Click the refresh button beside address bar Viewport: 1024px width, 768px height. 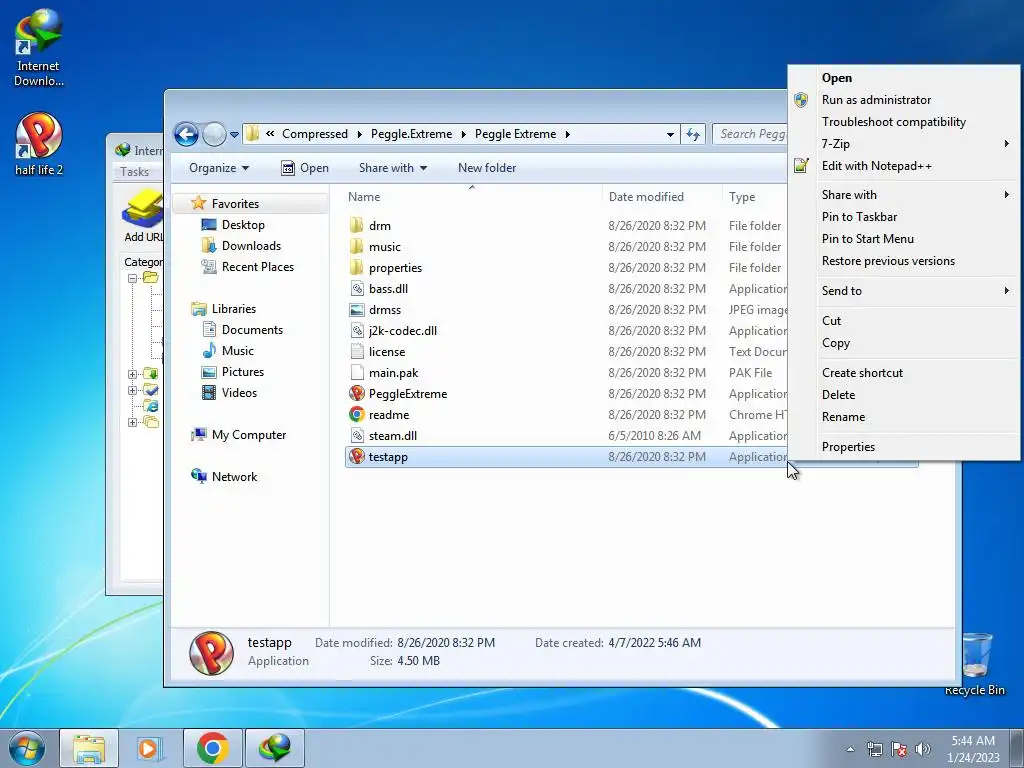[x=693, y=135]
